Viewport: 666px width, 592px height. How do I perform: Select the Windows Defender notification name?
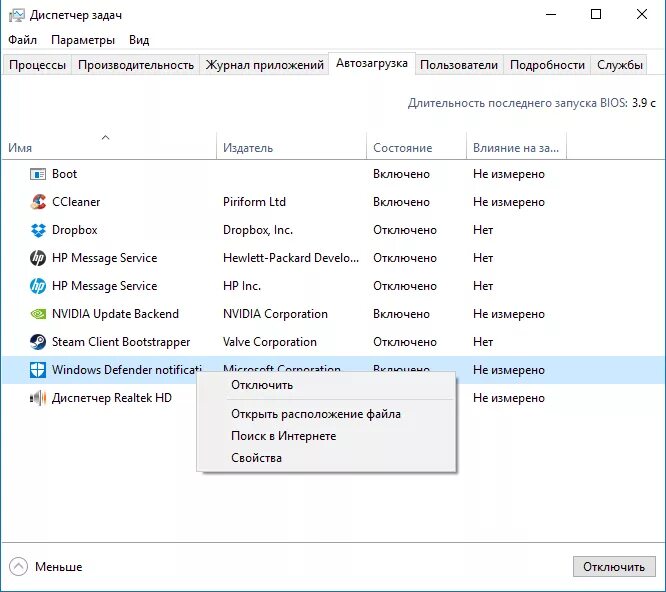127,370
